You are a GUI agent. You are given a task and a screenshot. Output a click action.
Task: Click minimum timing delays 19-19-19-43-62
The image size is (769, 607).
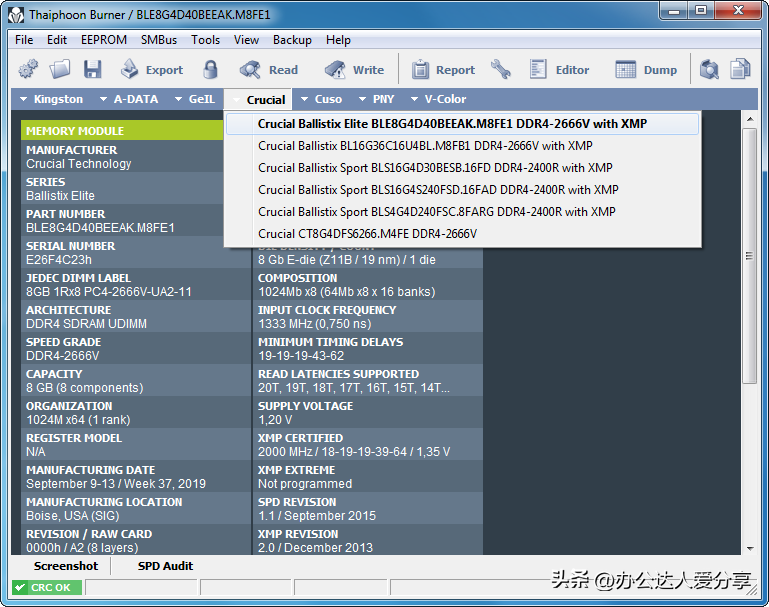[x=301, y=356]
